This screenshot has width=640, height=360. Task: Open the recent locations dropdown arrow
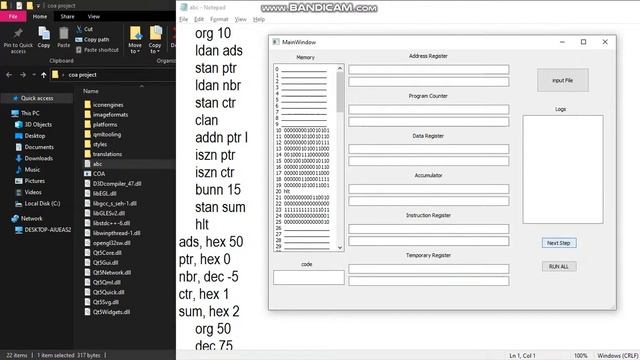click(x=34, y=75)
